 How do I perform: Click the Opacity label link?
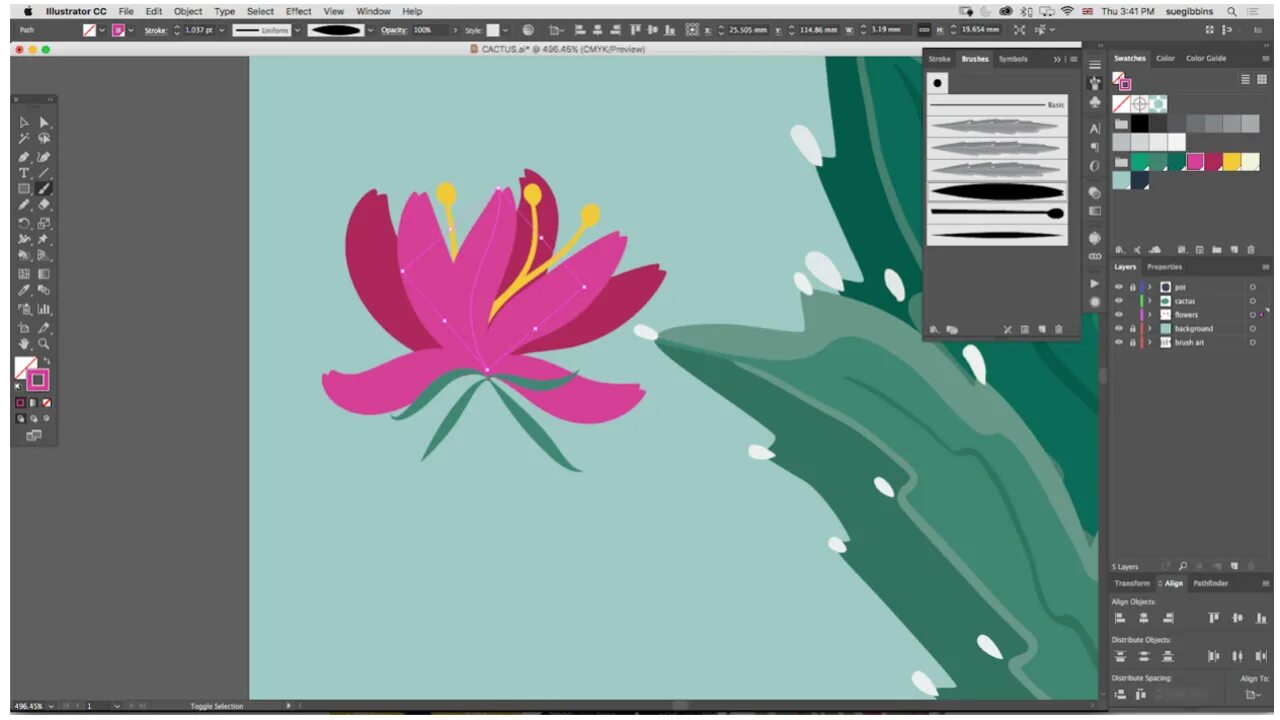pyautogui.click(x=394, y=30)
